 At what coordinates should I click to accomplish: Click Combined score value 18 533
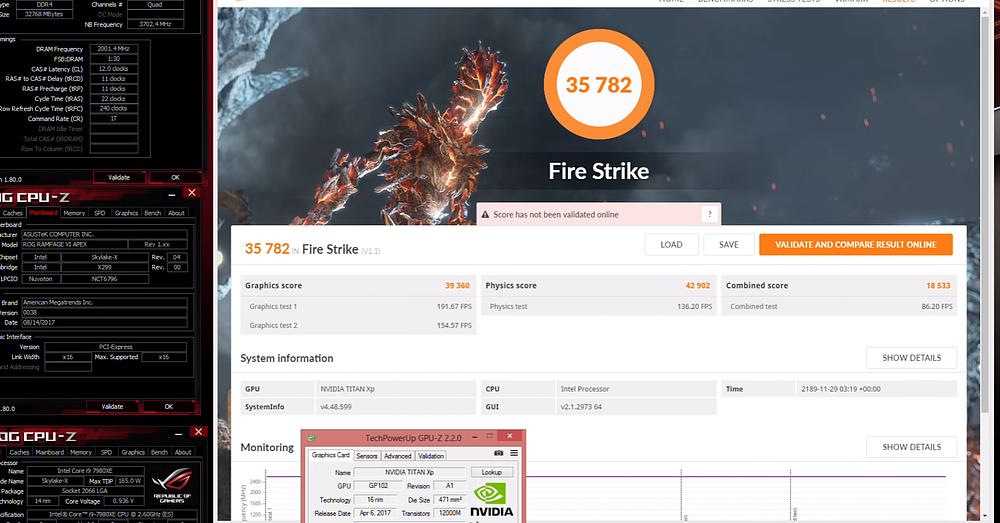(938, 286)
